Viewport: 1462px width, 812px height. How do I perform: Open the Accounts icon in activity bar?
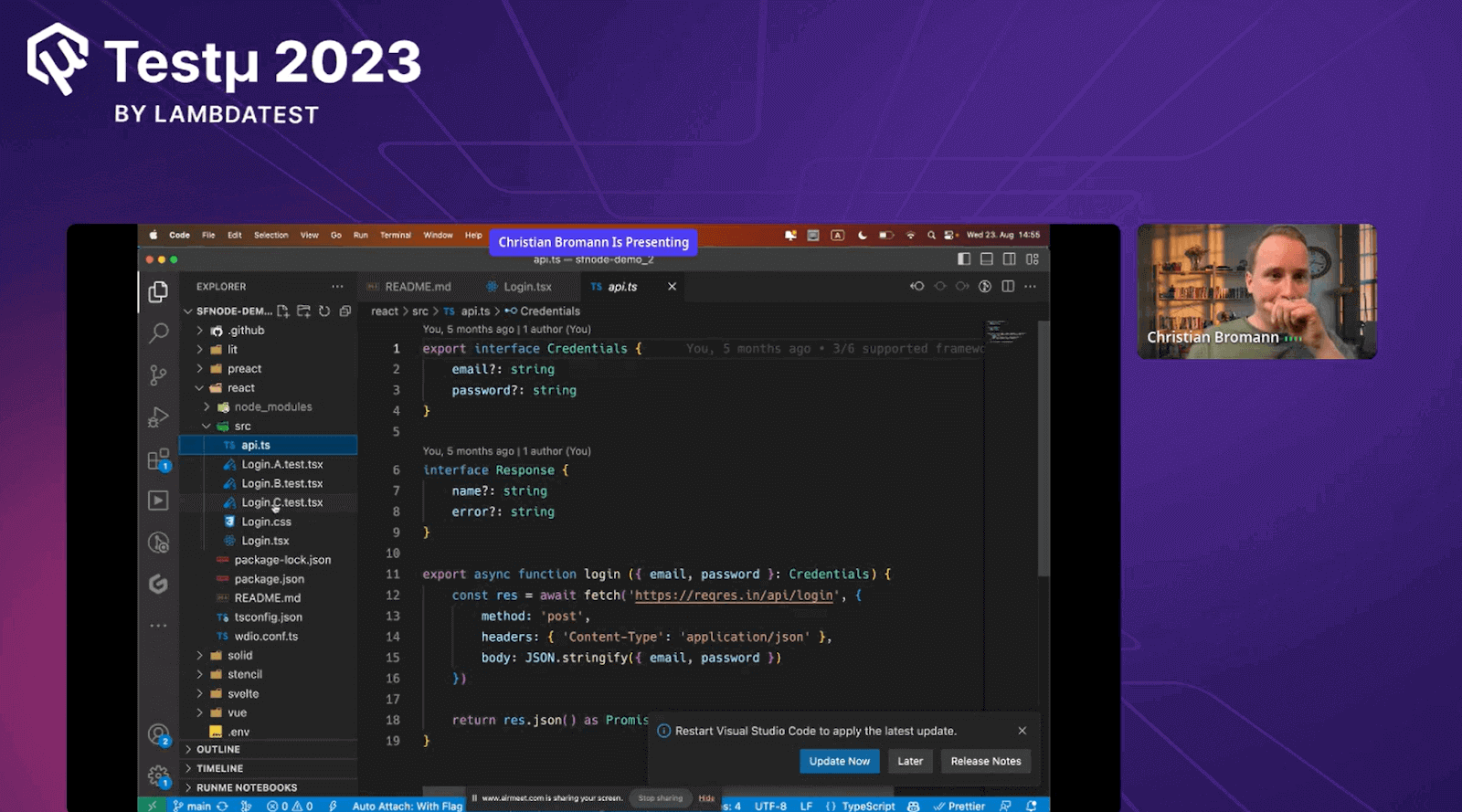tap(159, 734)
